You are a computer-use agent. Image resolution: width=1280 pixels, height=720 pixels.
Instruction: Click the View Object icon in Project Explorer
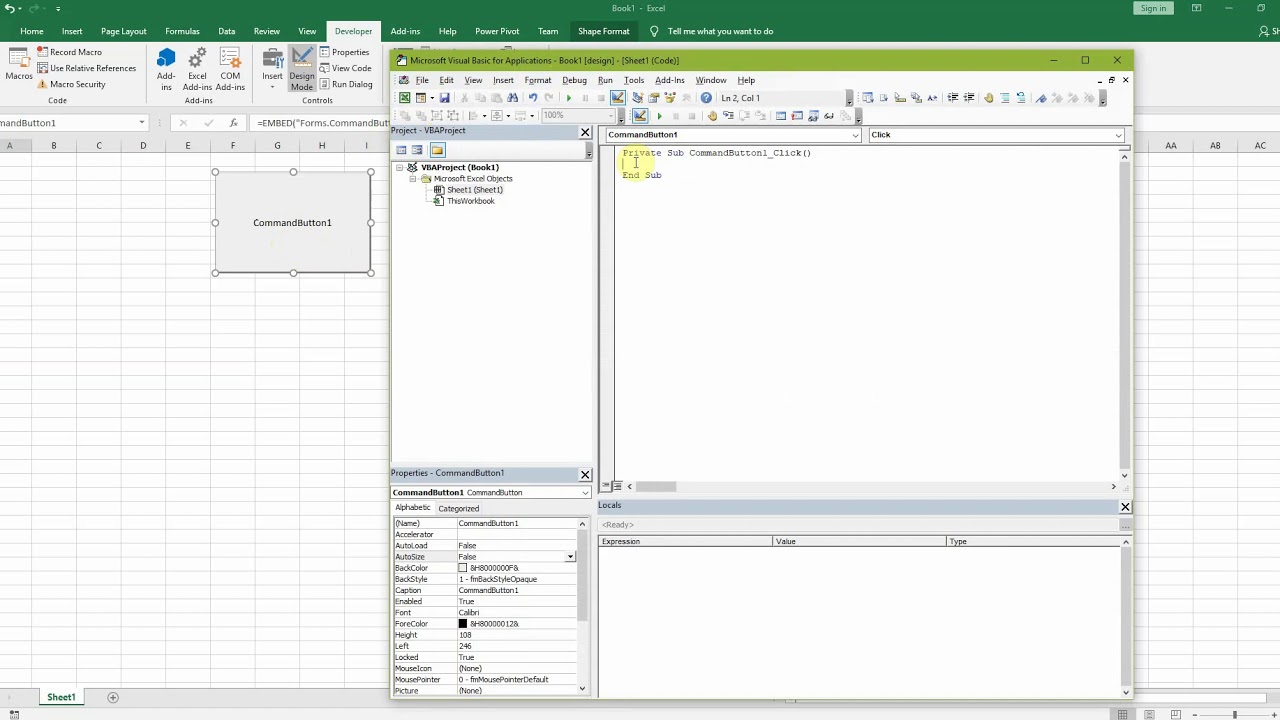click(417, 150)
